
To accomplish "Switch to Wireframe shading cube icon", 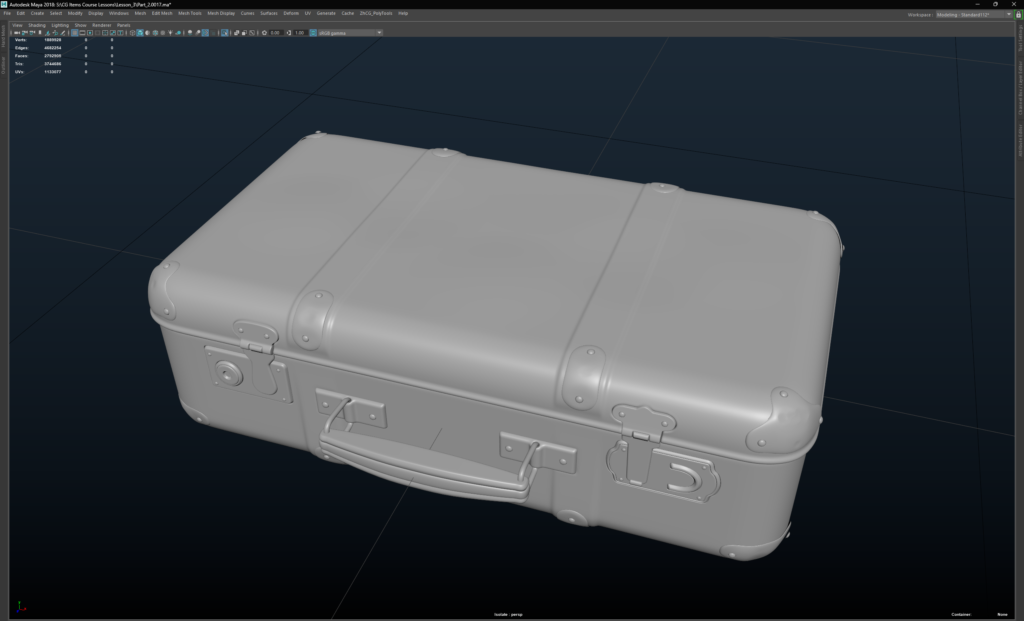I will 133,33.
